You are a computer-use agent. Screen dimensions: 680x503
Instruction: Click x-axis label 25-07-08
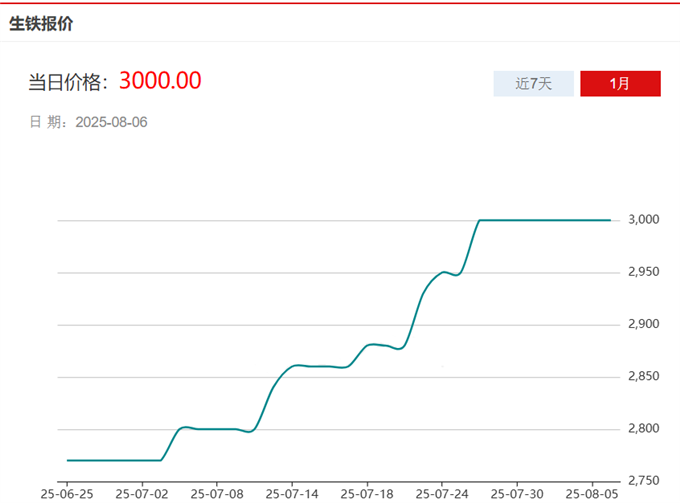pos(216,493)
